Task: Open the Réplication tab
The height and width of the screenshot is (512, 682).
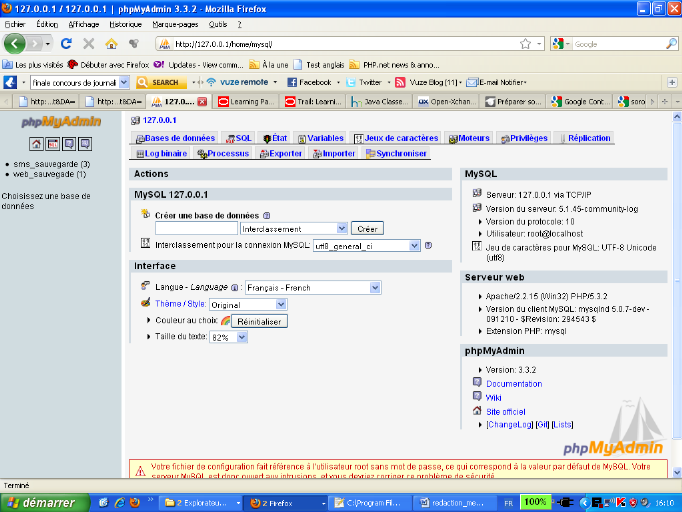Action: [585, 138]
